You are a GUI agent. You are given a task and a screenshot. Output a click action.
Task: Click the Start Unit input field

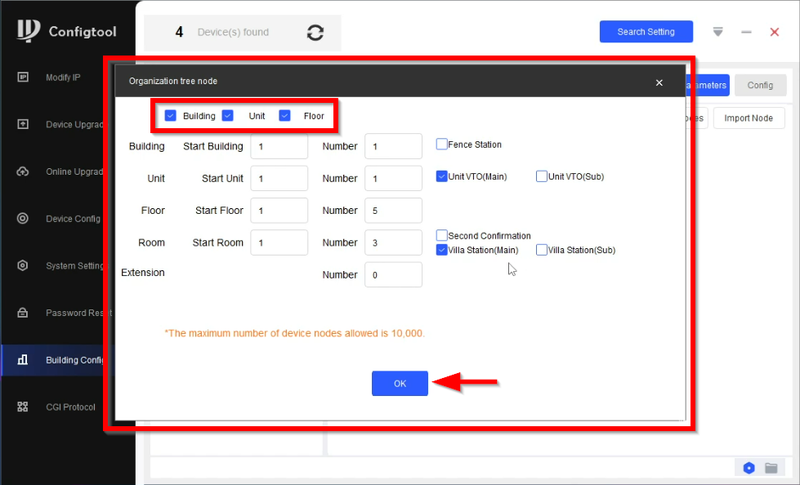click(279, 178)
